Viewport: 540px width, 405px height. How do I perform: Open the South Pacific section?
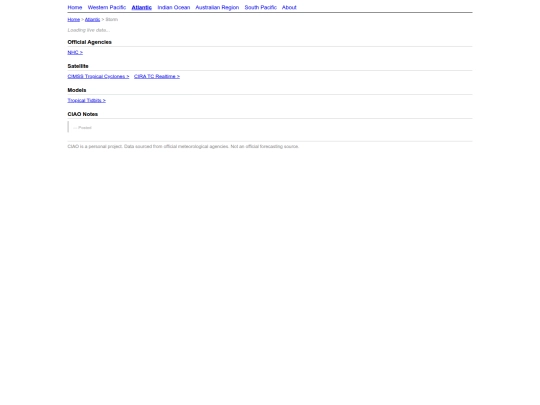260,7
